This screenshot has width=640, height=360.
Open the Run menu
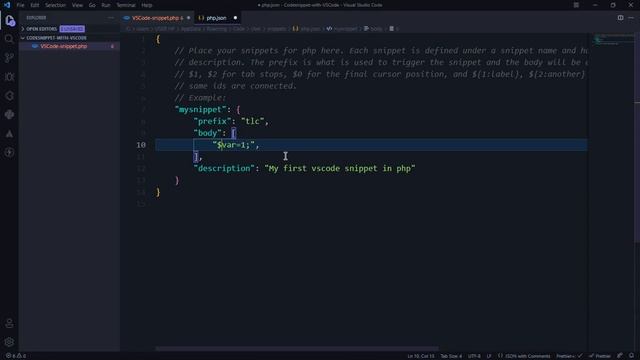tap(106, 5)
